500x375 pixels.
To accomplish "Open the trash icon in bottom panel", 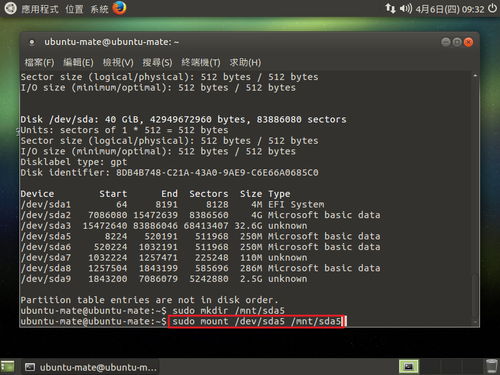I will 491,366.
